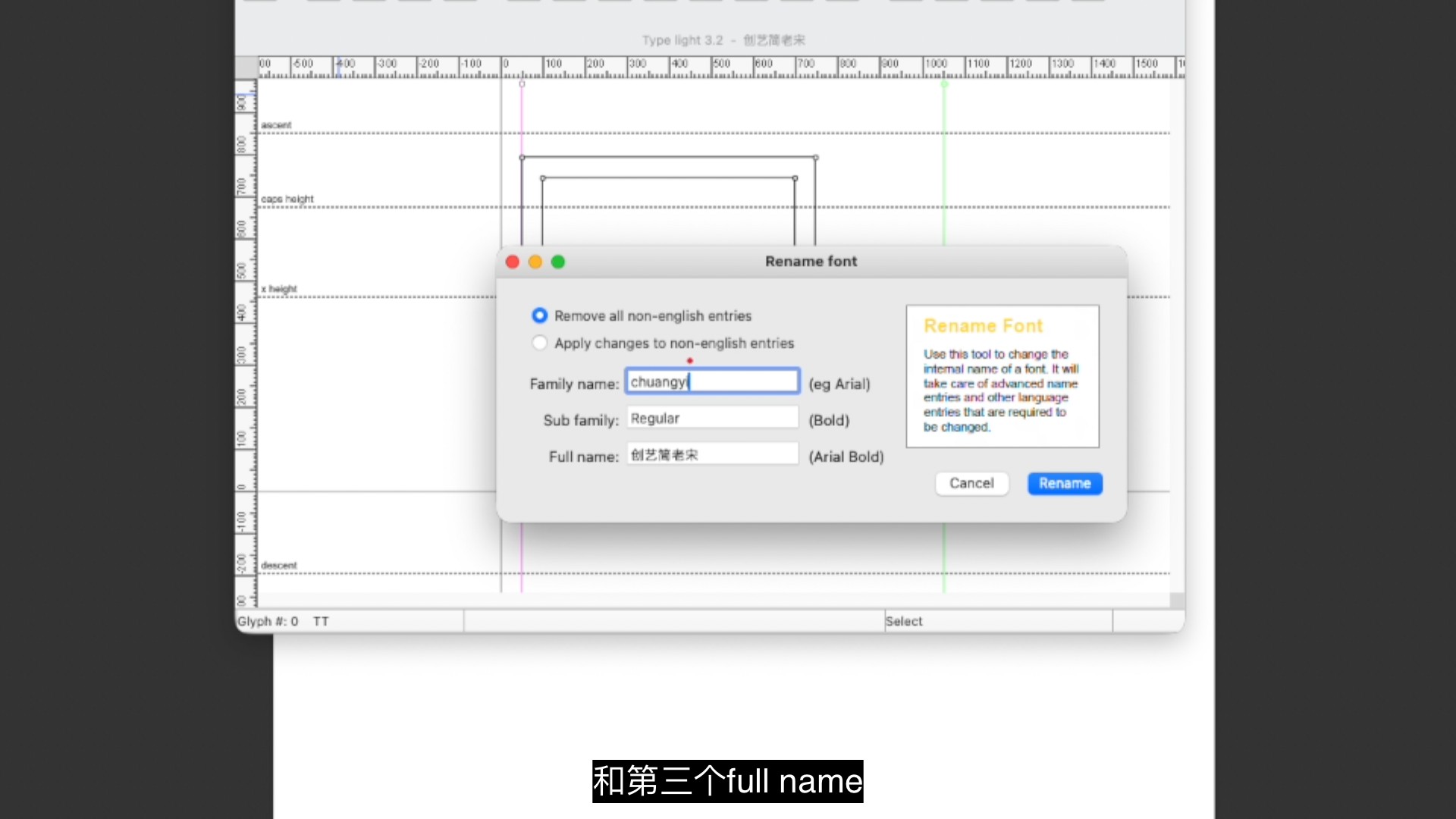Select Remove all non-english entries option
Viewport: 1456px width, 819px height.
(x=539, y=315)
